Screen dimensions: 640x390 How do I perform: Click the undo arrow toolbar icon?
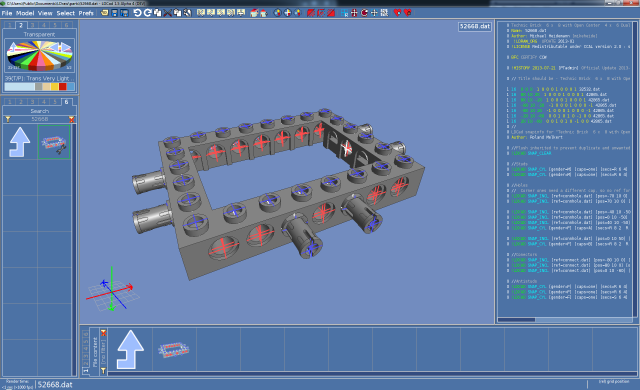pos(138,13)
